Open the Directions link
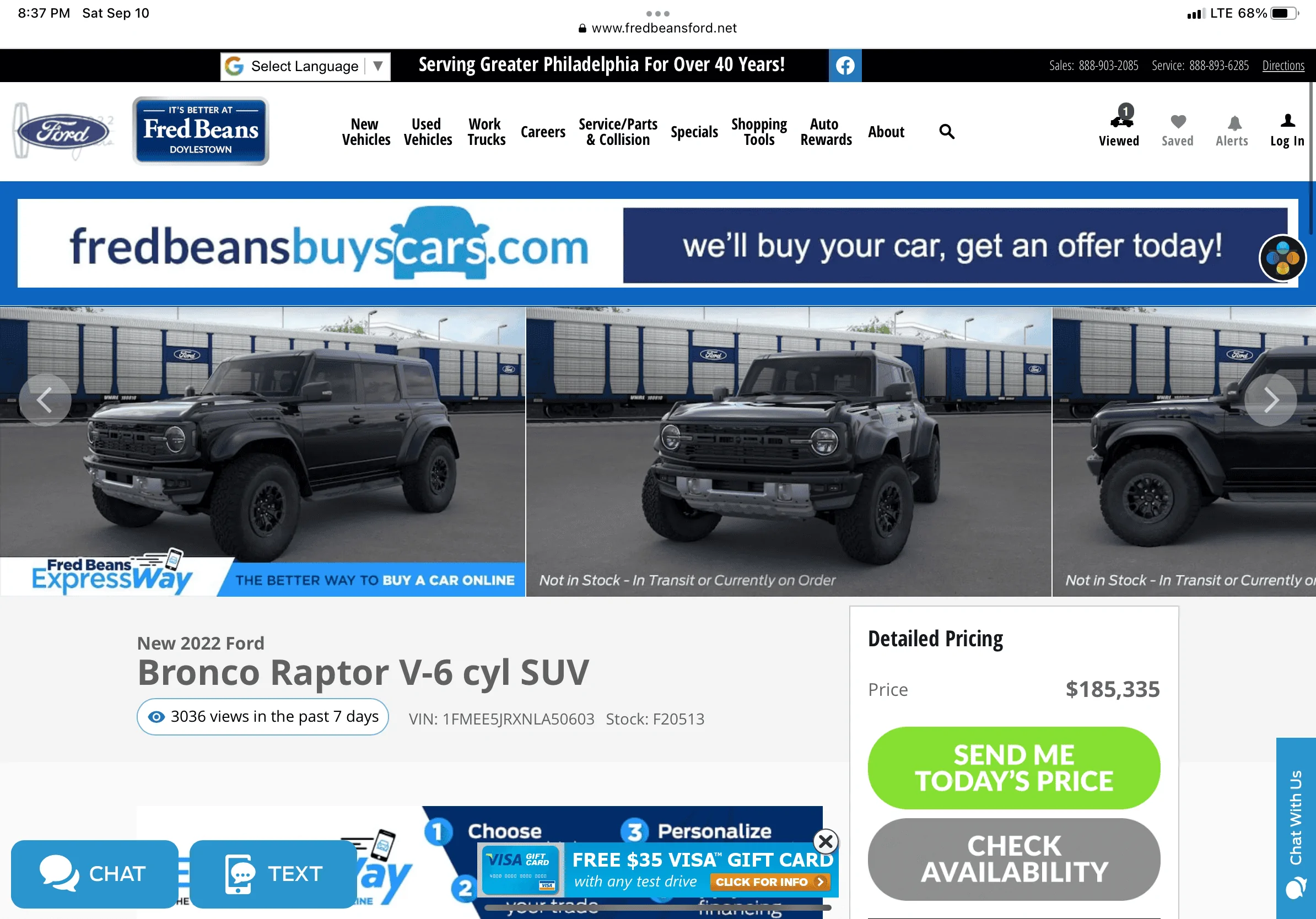 (x=1283, y=66)
